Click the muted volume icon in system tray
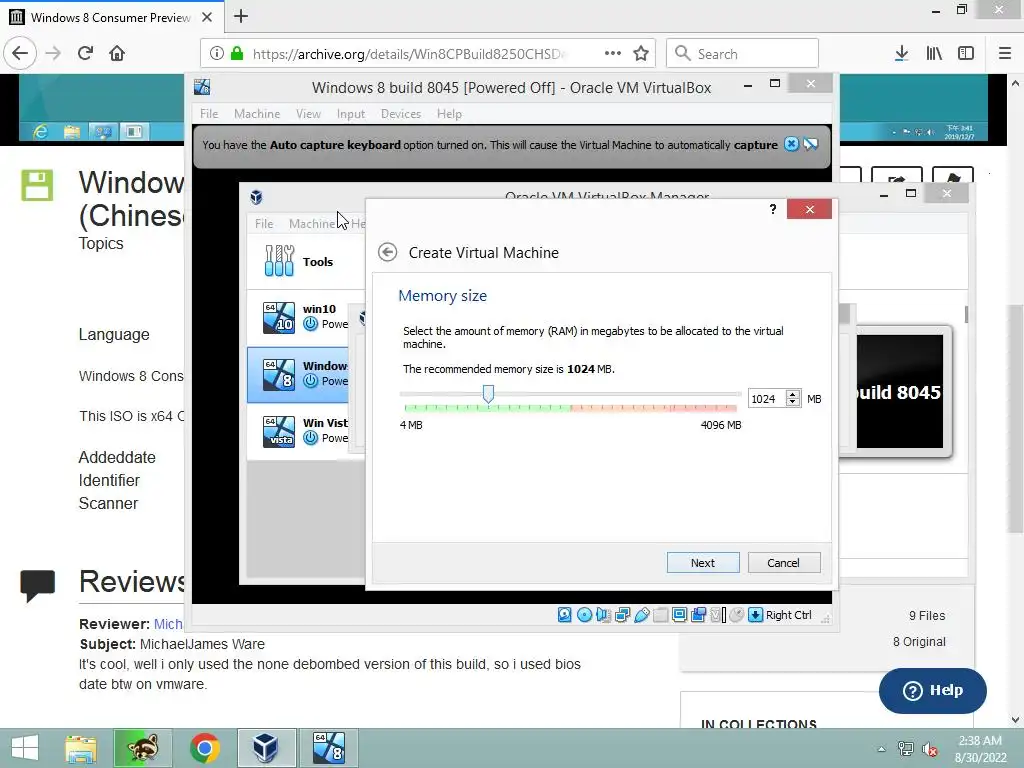 [929, 749]
